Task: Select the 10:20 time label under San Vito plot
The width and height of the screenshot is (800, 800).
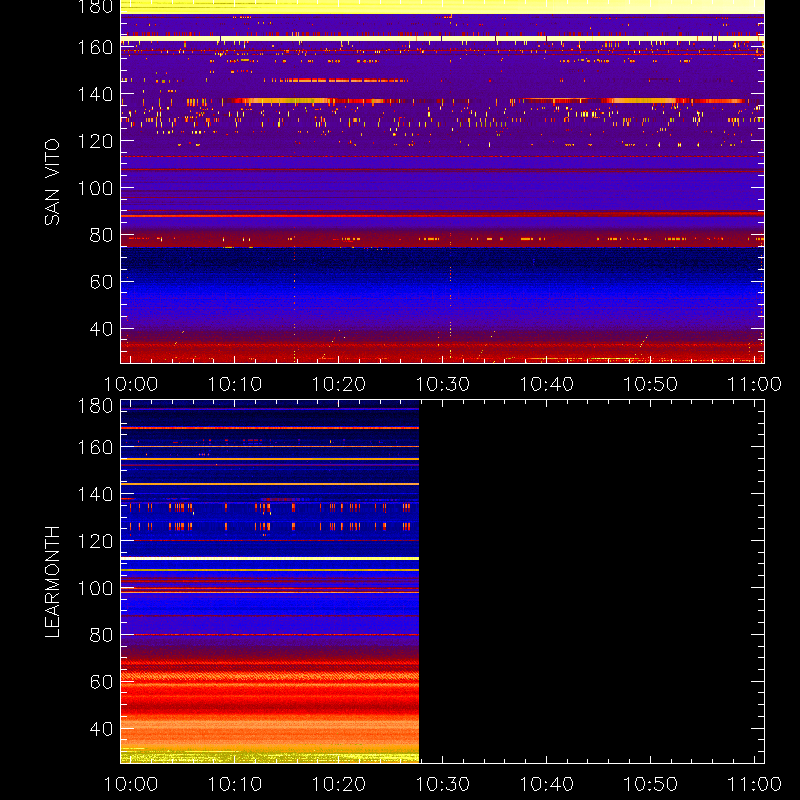Action: coord(339,384)
